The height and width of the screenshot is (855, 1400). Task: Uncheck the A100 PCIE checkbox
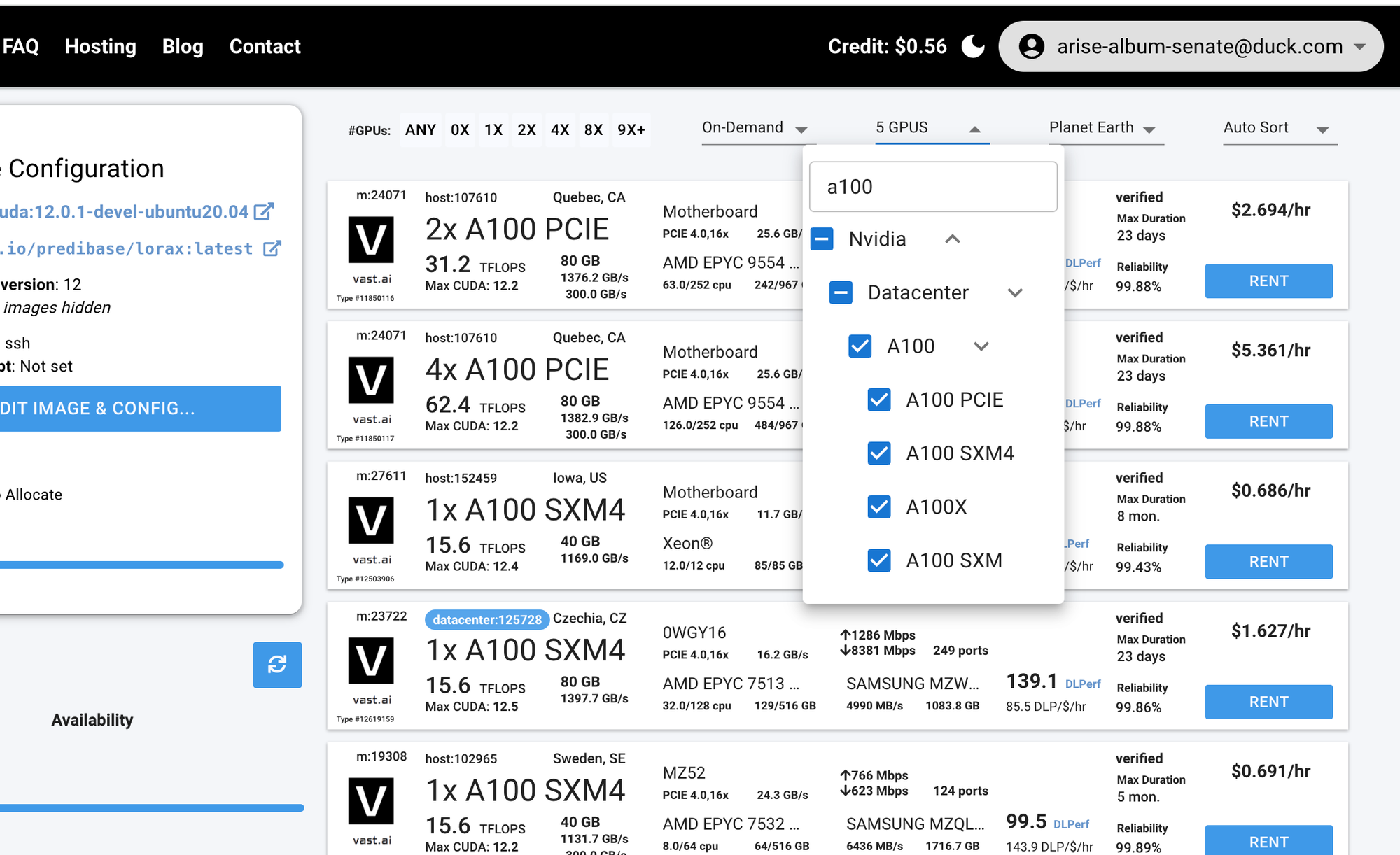pos(879,400)
